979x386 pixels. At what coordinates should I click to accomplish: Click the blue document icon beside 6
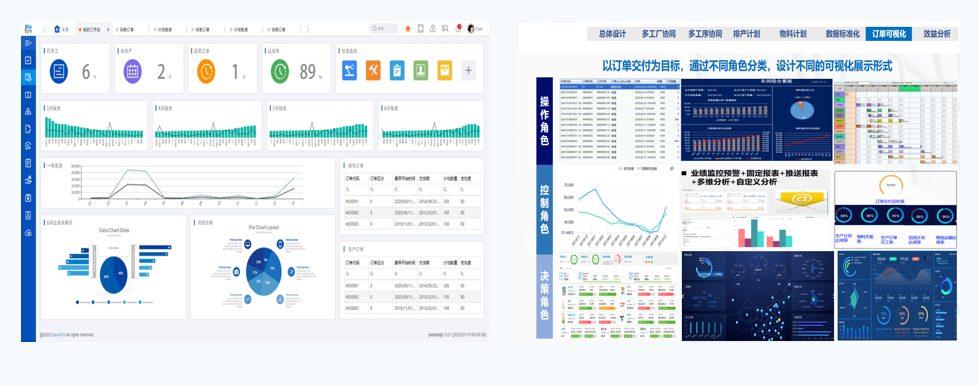point(59,71)
